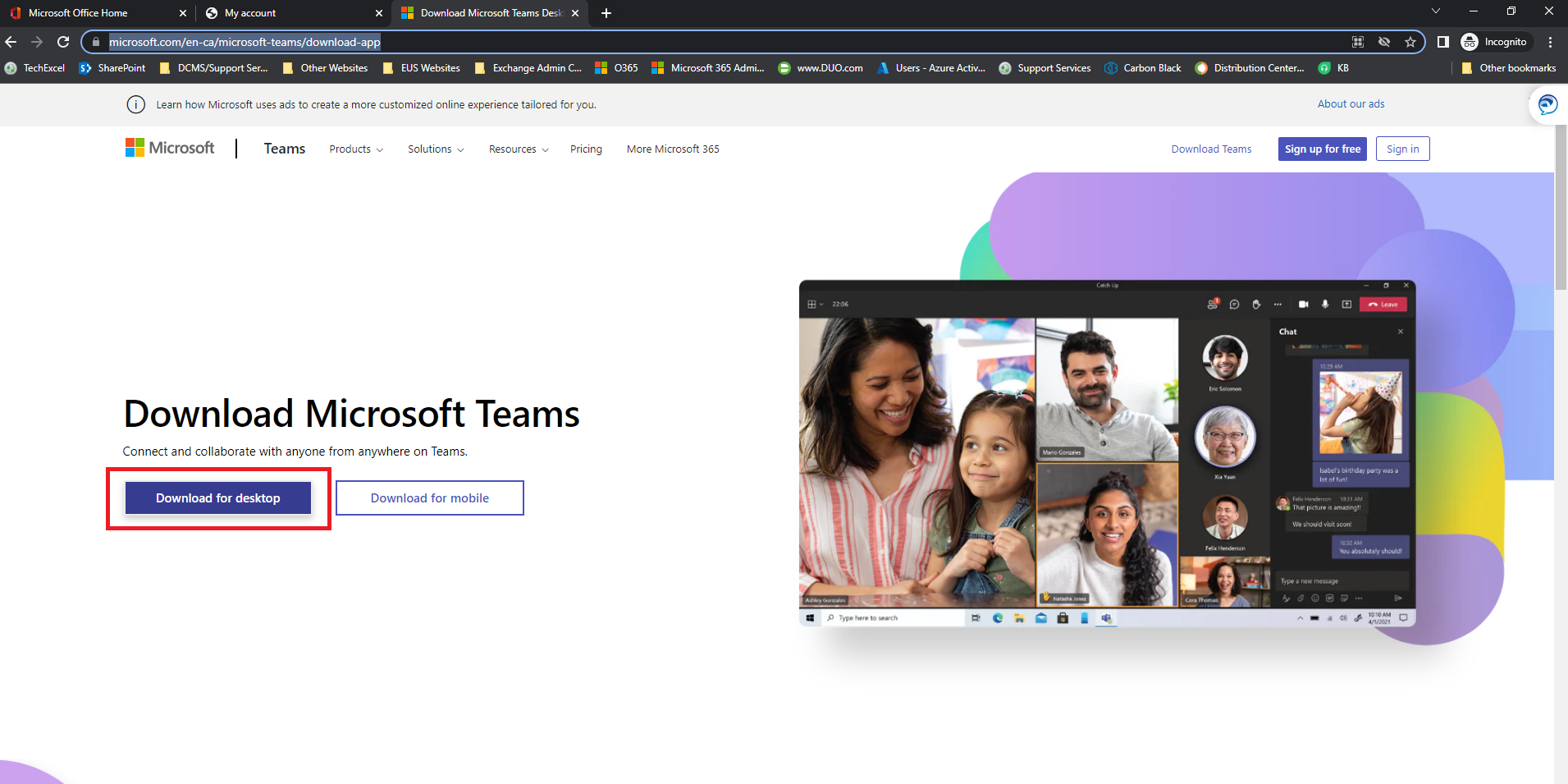1568x784 pixels.
Task: Click the third-party cookies blocked eye icon
Action: 1384,42
